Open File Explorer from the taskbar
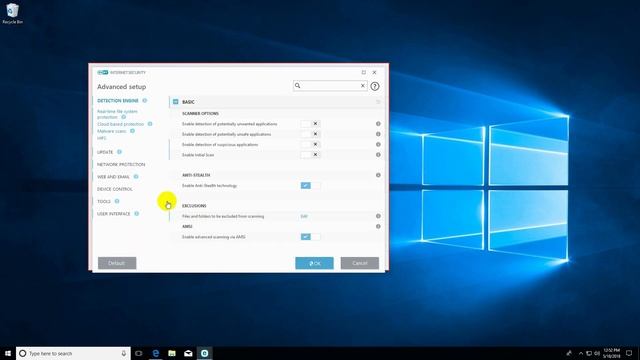 pyautogui.click(x=172, y=353)
